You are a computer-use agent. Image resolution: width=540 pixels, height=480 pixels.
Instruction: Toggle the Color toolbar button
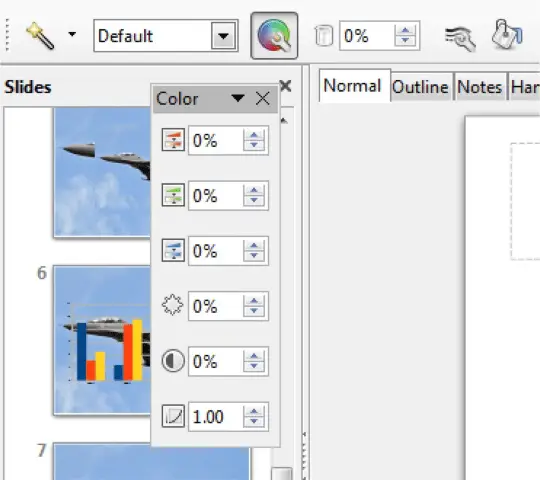click(274, 36)
